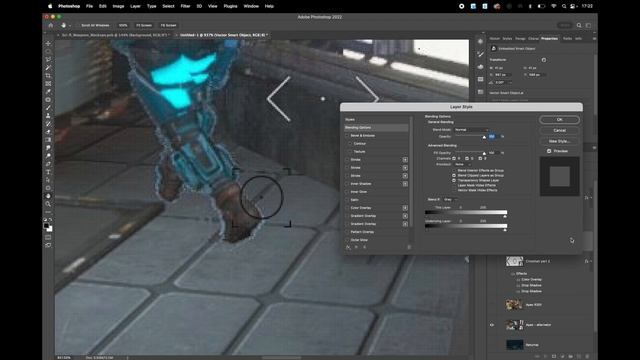Select the Magic Wand tool
640x360 pixels.
pos(48,67)
